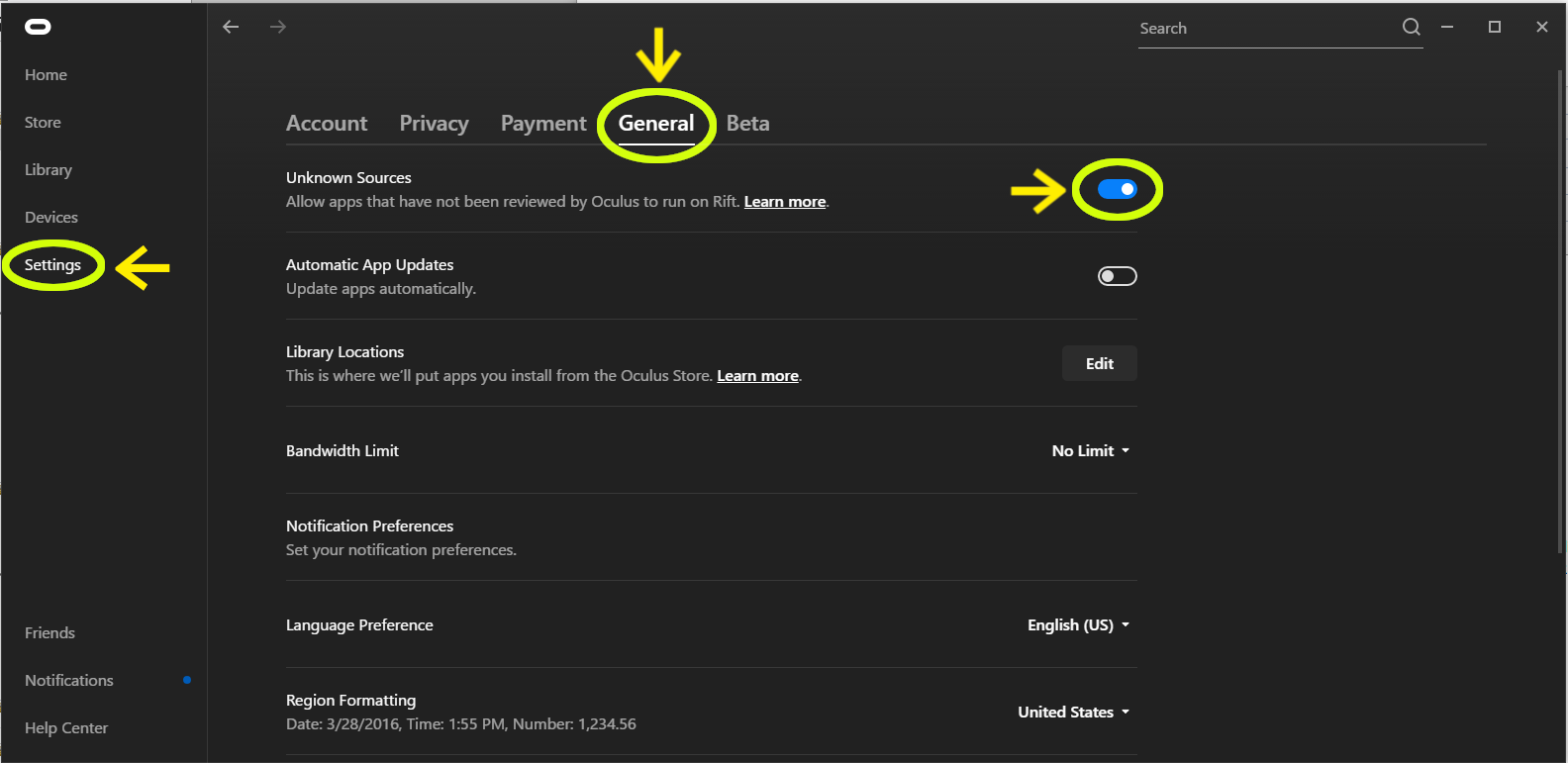Screen dimensions: 1568x763
Task: Go forward with the right arrow
Action: [278, 27]
